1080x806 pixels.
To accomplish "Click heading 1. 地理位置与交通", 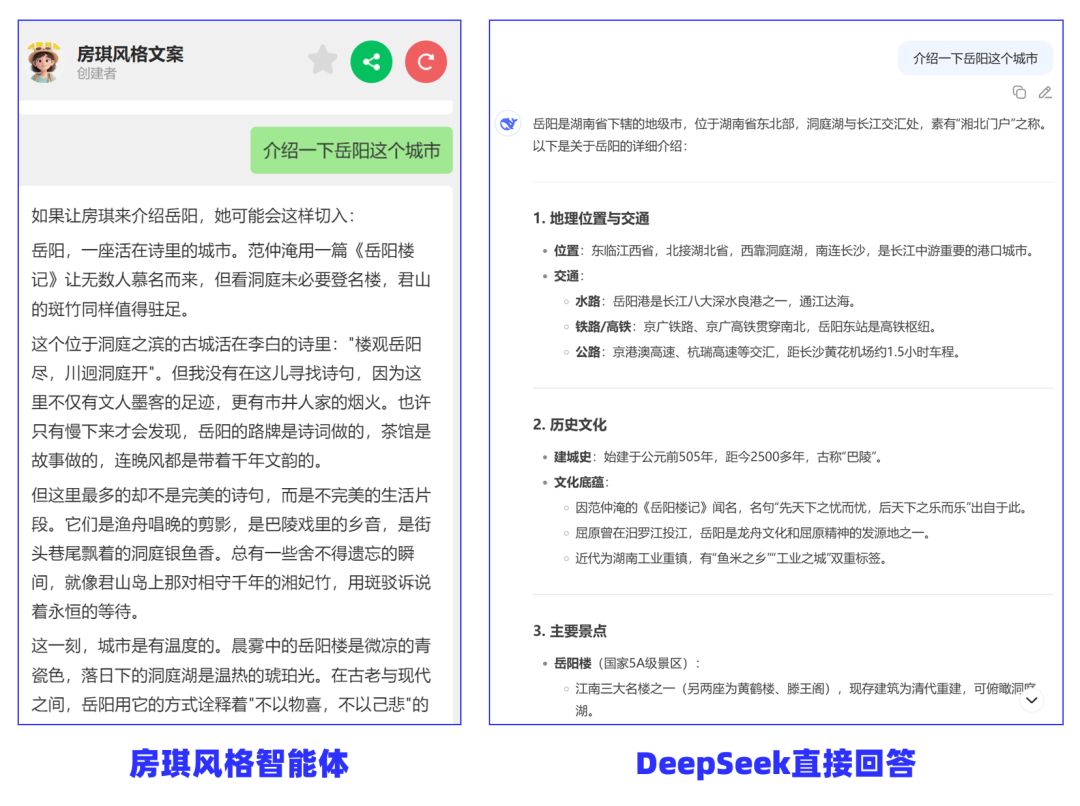I will click(591, 218).
